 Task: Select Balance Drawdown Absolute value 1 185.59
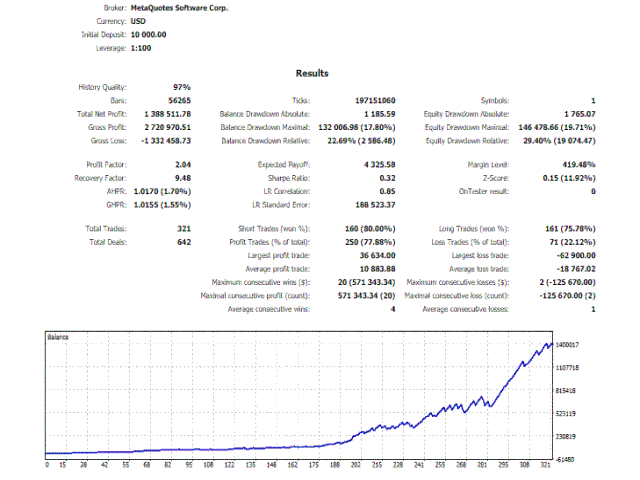coord(380,114)
